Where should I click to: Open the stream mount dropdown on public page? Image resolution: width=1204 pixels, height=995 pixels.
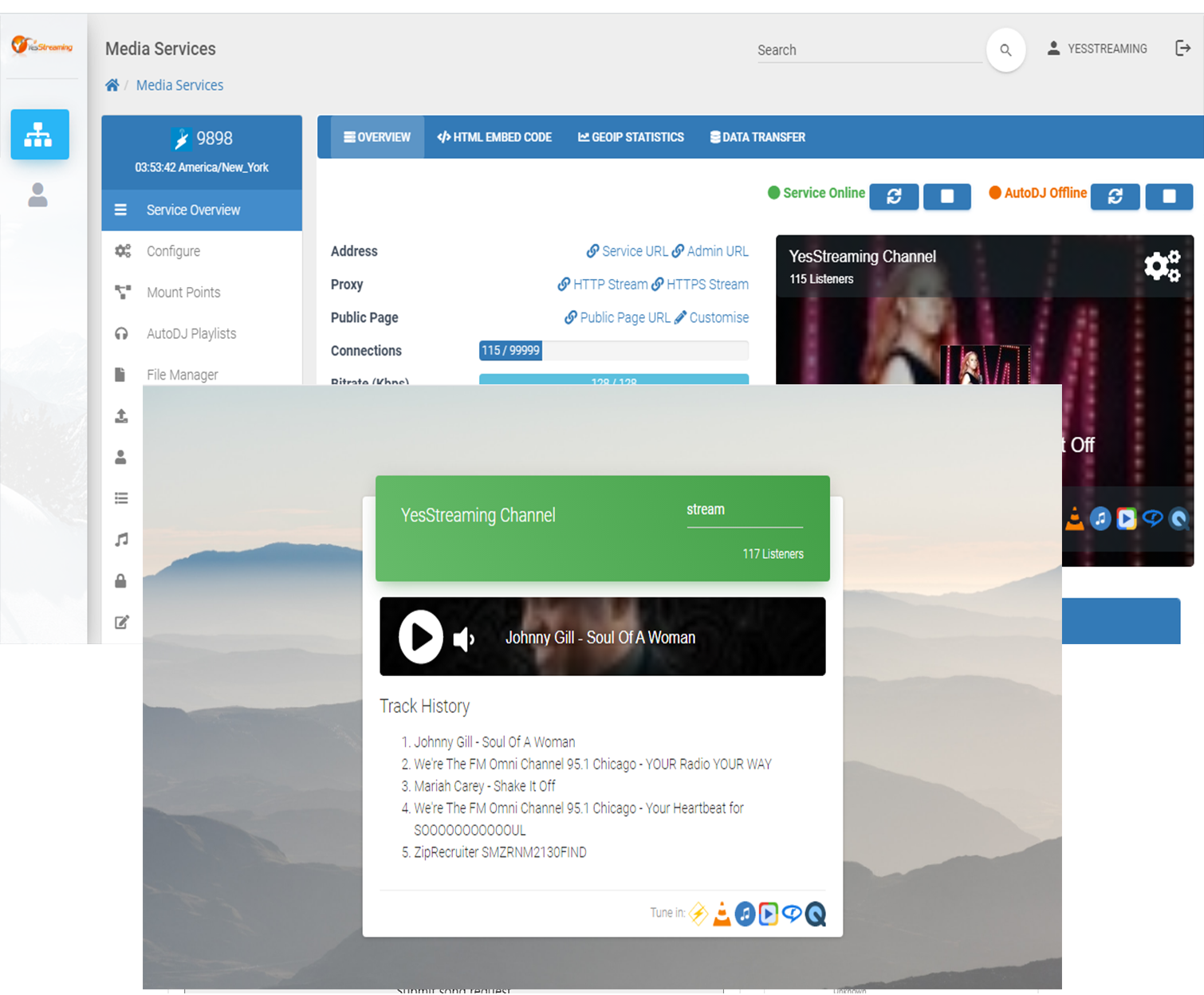pos(745,510)
